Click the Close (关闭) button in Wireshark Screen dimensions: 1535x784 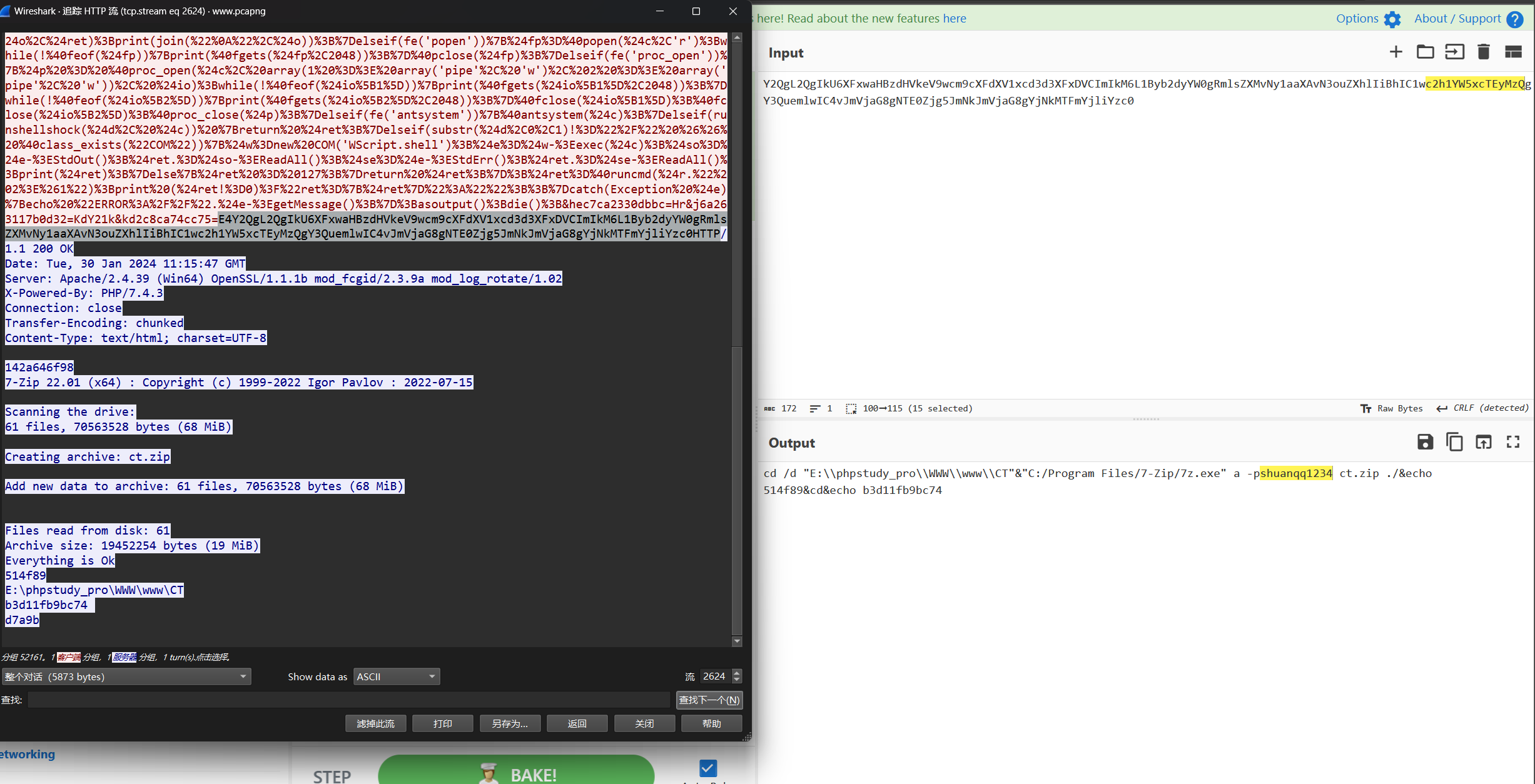tap(644, 723)
